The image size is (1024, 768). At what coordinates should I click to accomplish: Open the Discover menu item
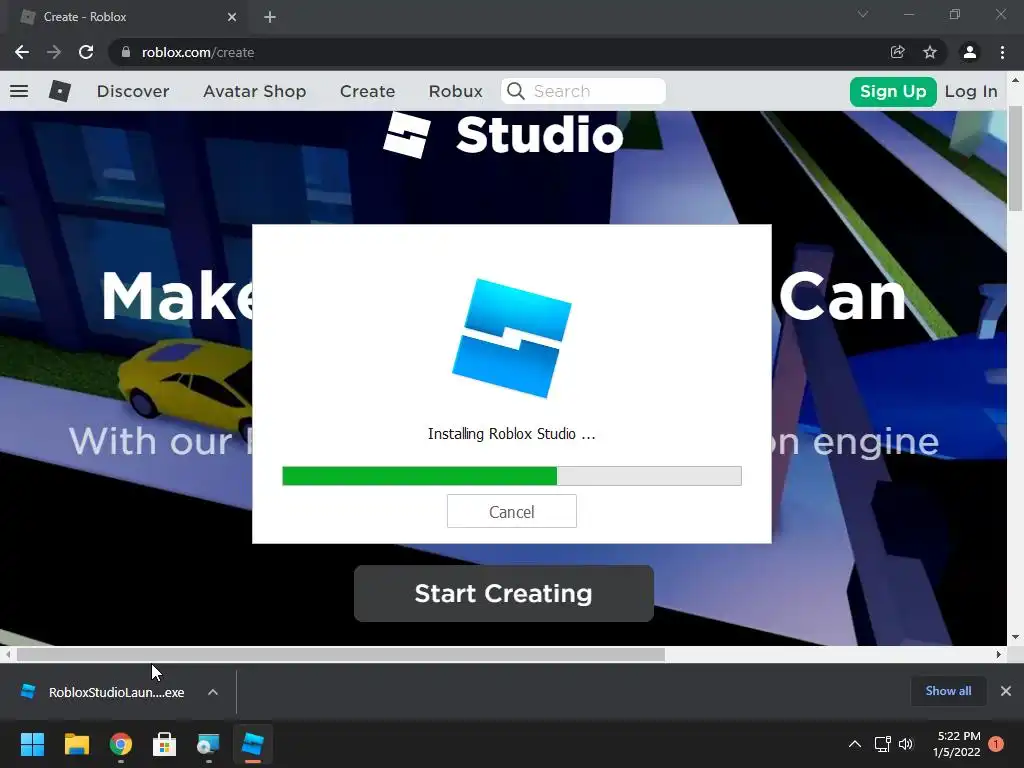(x=133, y=91)
